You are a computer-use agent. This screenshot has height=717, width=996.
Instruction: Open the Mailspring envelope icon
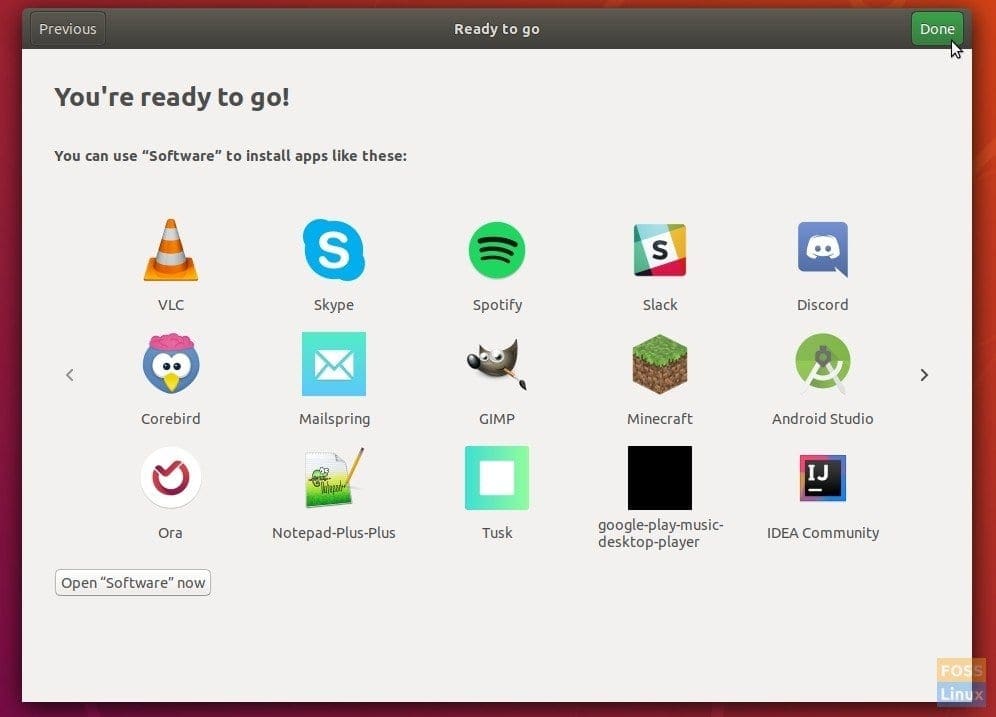pos(334,364)
